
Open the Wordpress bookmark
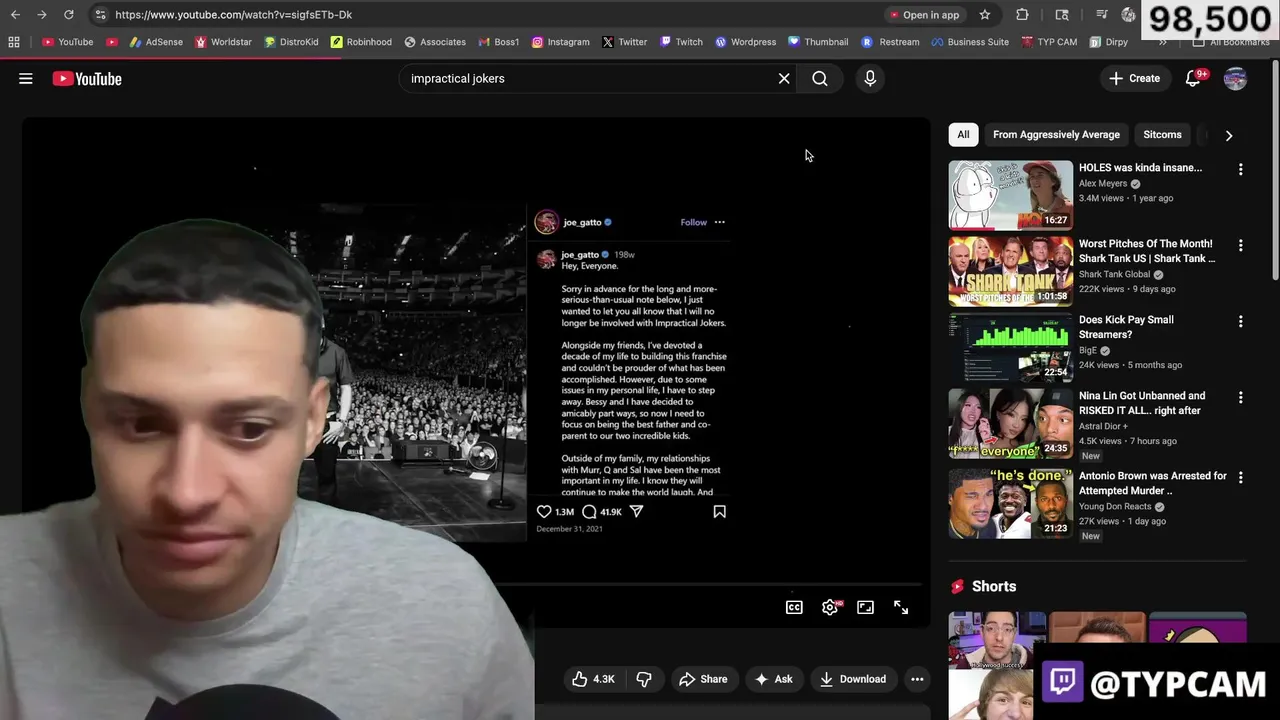(745, 42)
